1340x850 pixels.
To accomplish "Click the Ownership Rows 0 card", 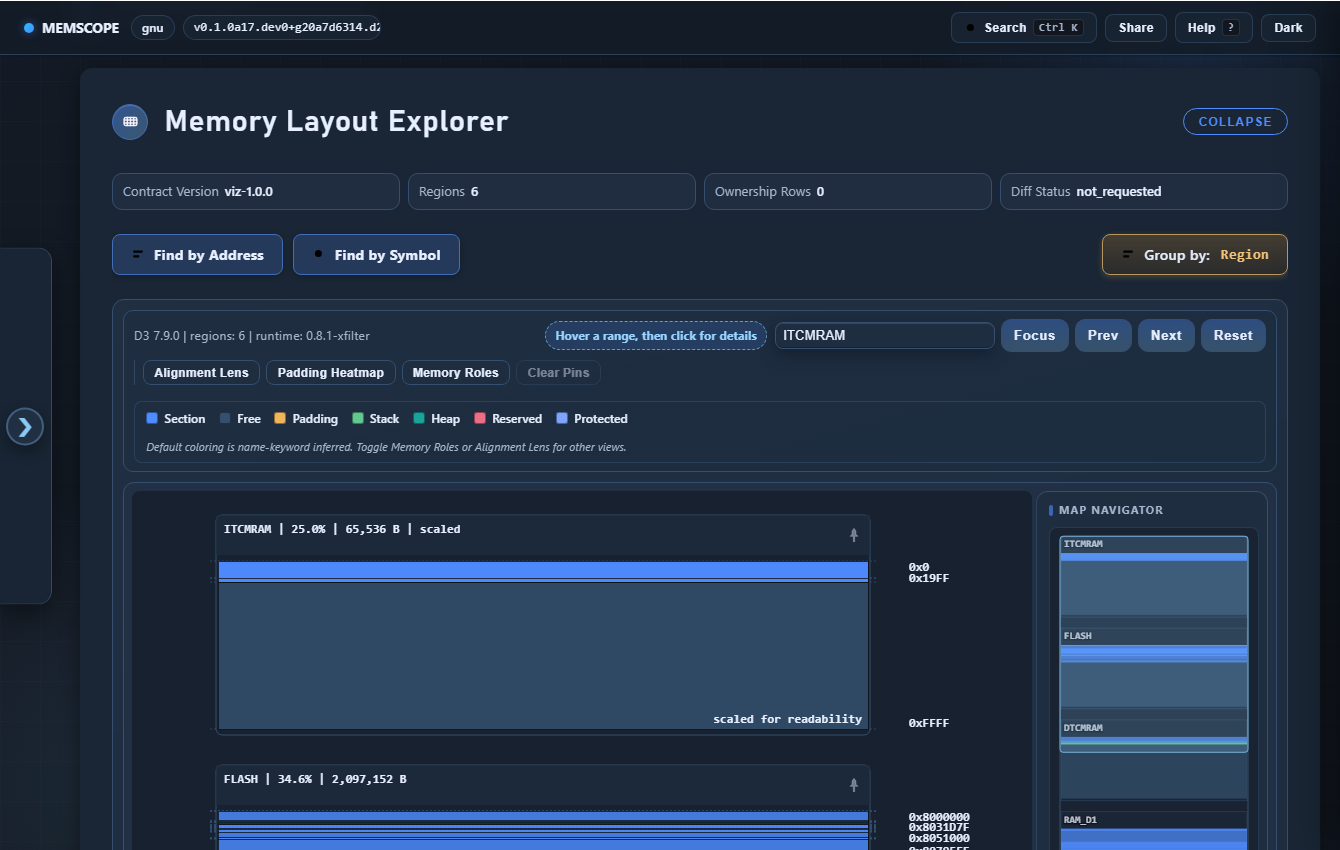I will [x=848, y=192].
